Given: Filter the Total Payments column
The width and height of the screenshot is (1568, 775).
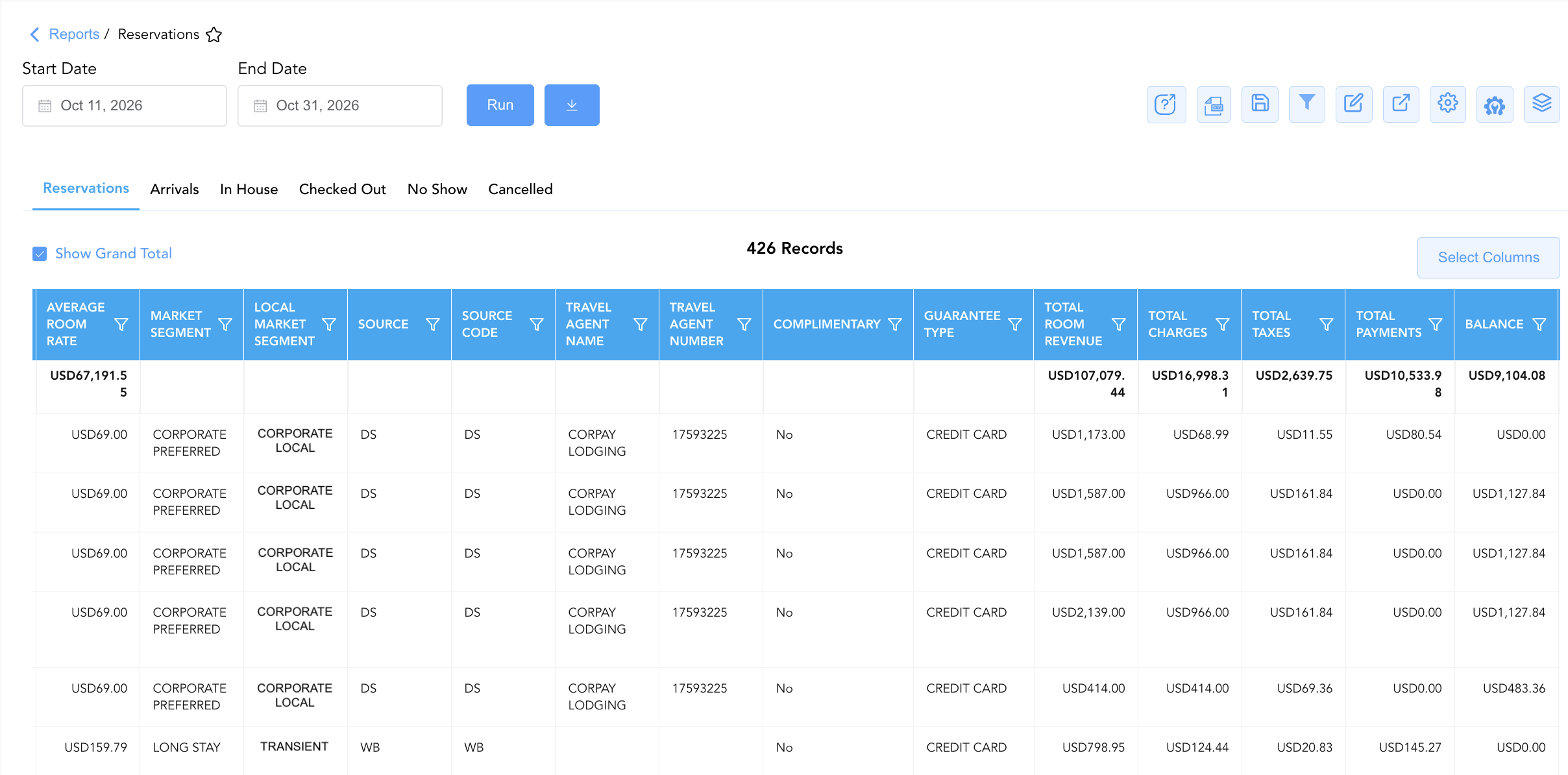Looking at the screenshot, I should point(1436,324).
